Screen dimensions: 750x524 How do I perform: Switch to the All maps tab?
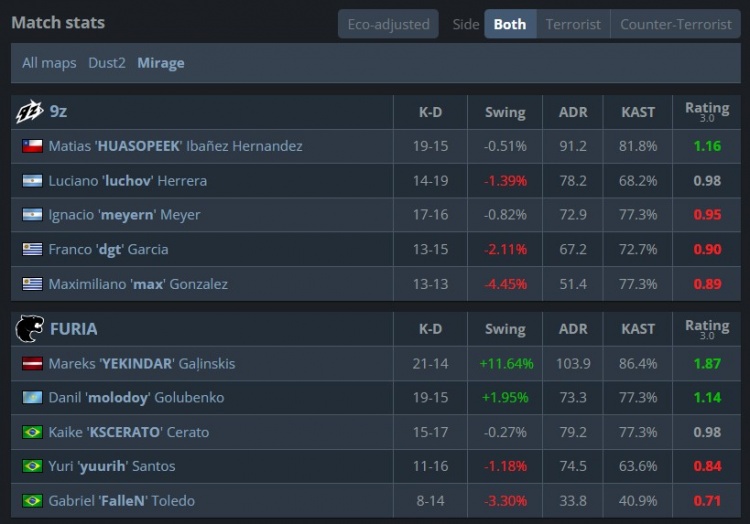click(49, 63)
